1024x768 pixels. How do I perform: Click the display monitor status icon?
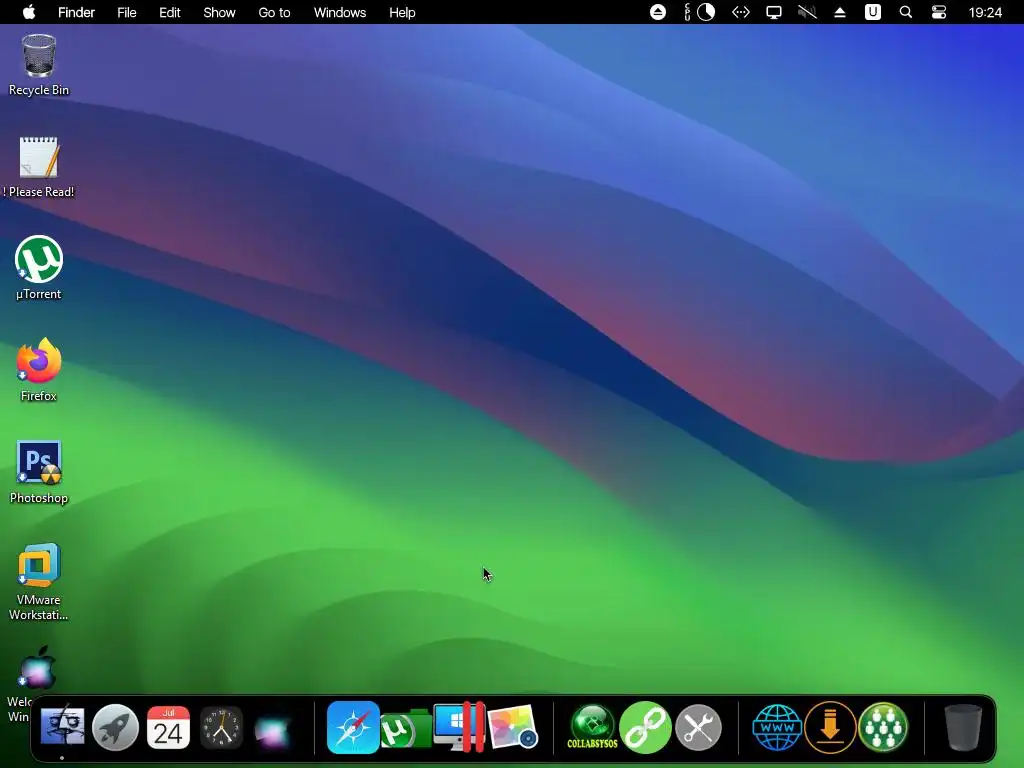[774, 12]
